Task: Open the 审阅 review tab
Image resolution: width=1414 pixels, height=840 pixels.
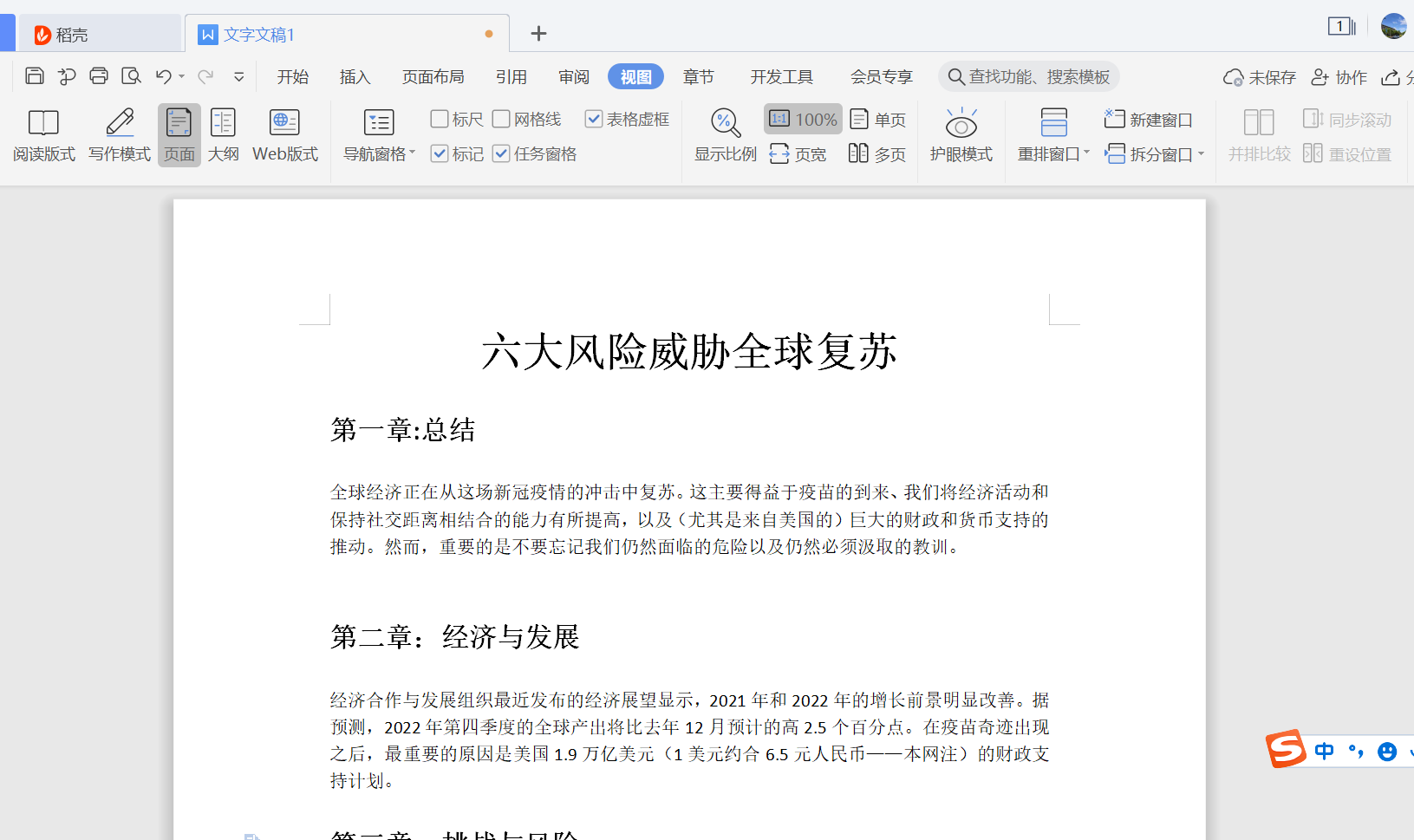Action: (573, 76)
